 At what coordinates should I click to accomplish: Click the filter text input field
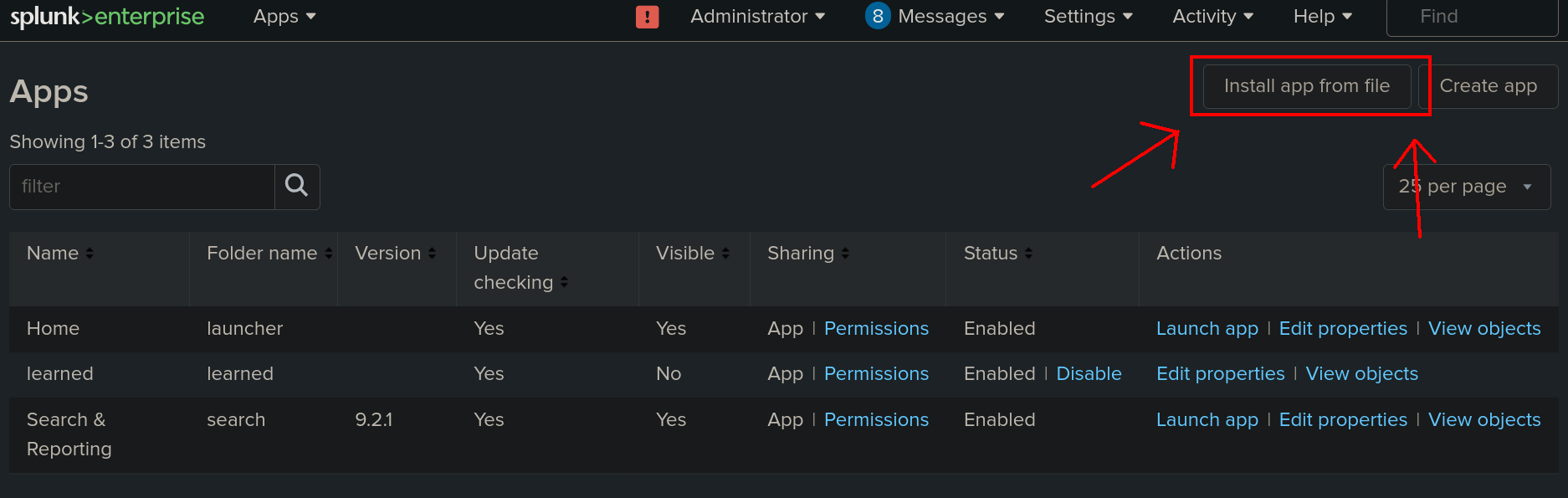[x=142, y=187]
